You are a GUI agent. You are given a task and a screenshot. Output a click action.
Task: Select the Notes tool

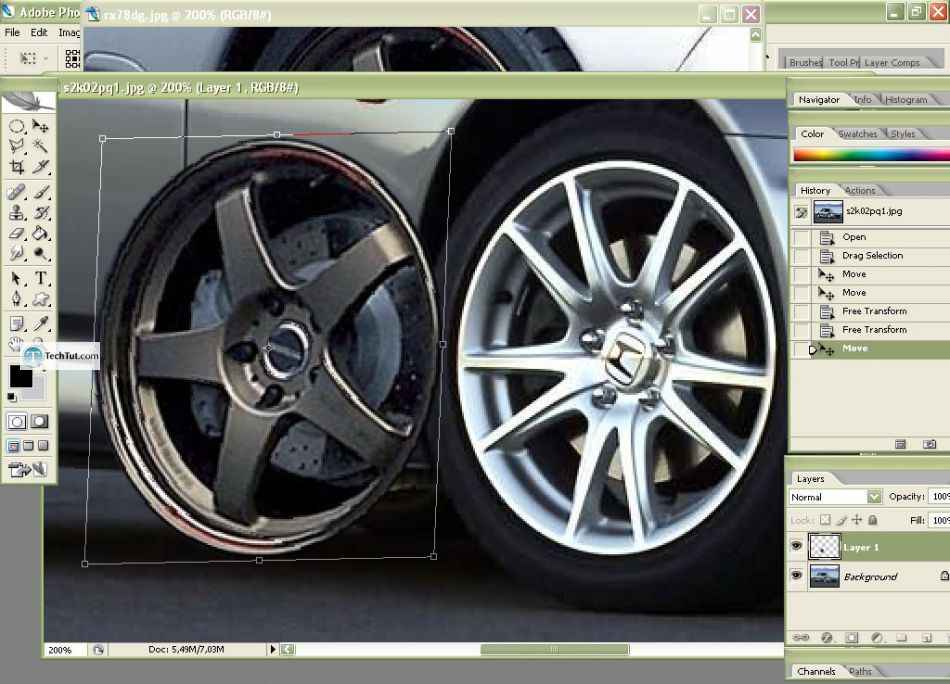[x=17, y=324]
